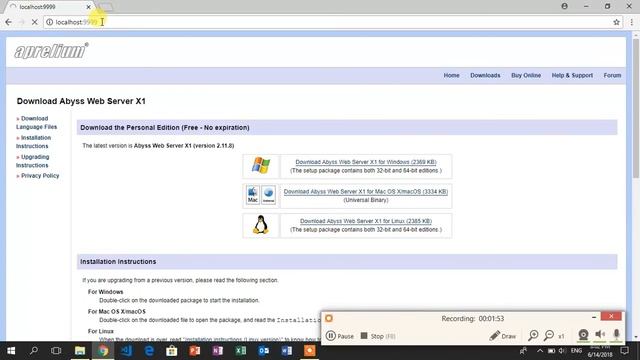
Task: Zoom out with the recorder magnifier minus
Action: (x=549, y=336)
